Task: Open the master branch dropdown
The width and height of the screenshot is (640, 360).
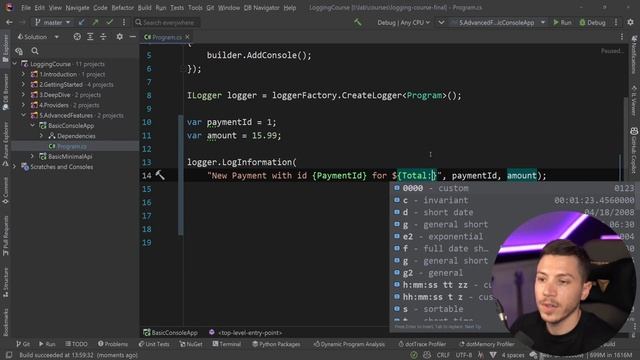Action: point(53,22)
